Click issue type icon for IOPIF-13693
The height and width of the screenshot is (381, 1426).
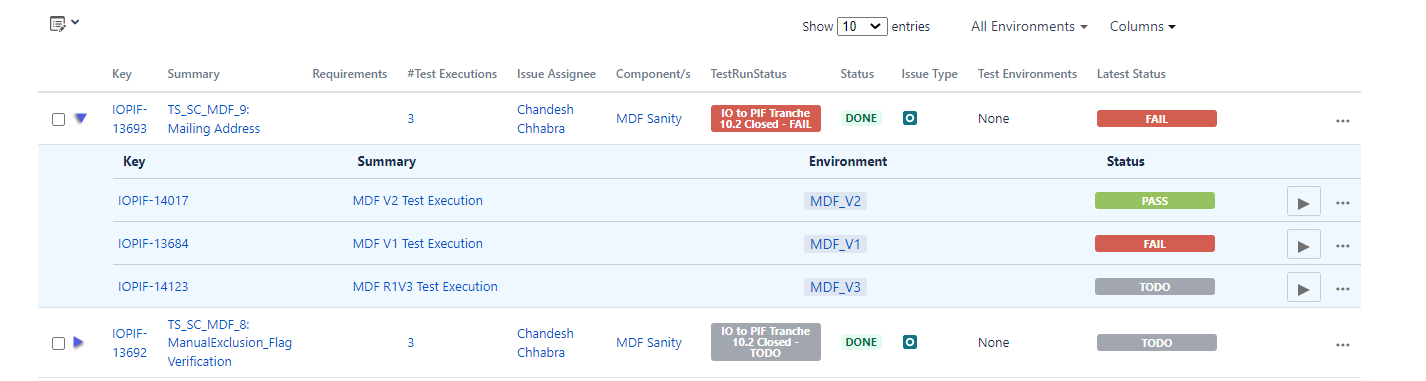(x=910, y=118)
